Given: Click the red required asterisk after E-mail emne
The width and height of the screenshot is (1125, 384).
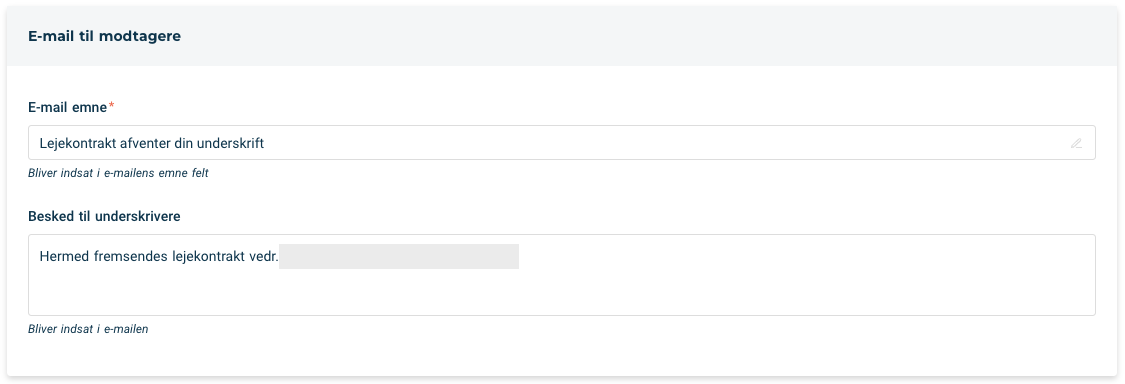Looking at the screenshot, I should click(111, 106).
